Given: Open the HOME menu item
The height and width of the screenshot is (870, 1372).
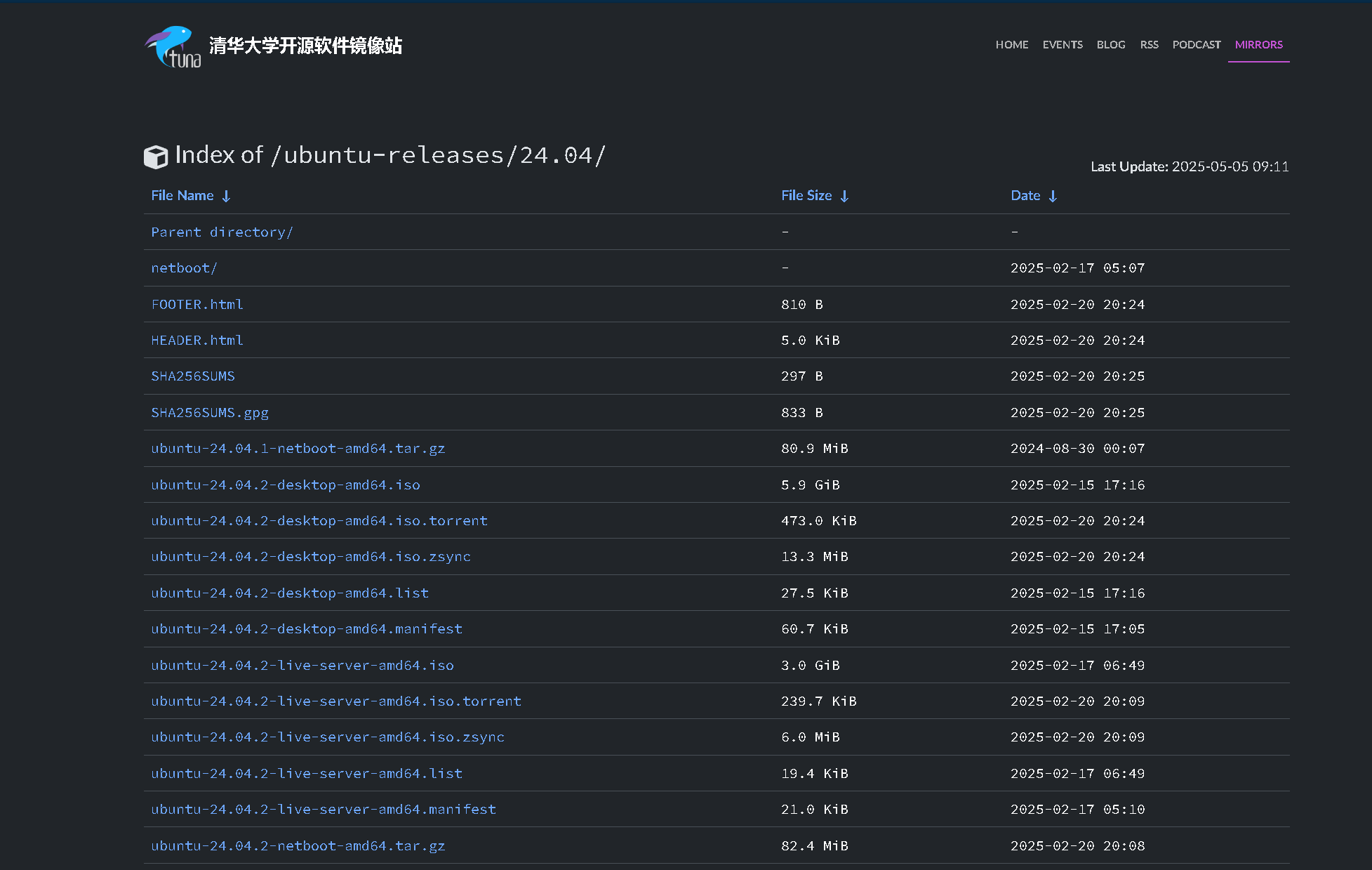Looking at the screenshot, I should click(1011, 45).
